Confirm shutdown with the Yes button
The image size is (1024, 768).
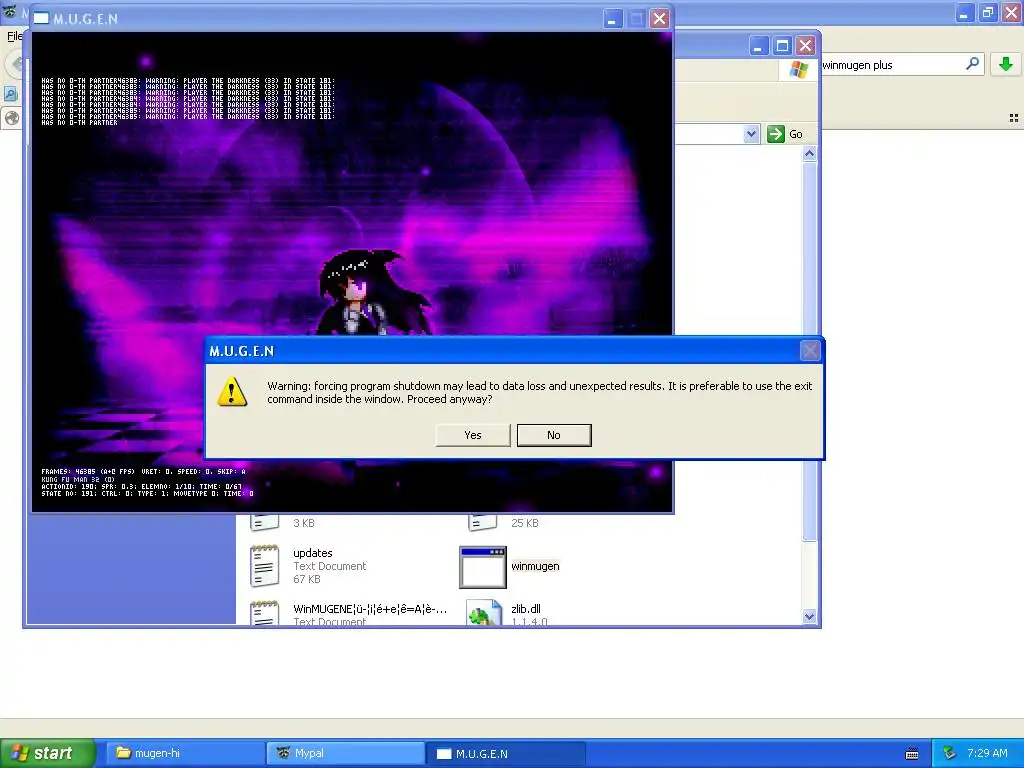(473, 435)
